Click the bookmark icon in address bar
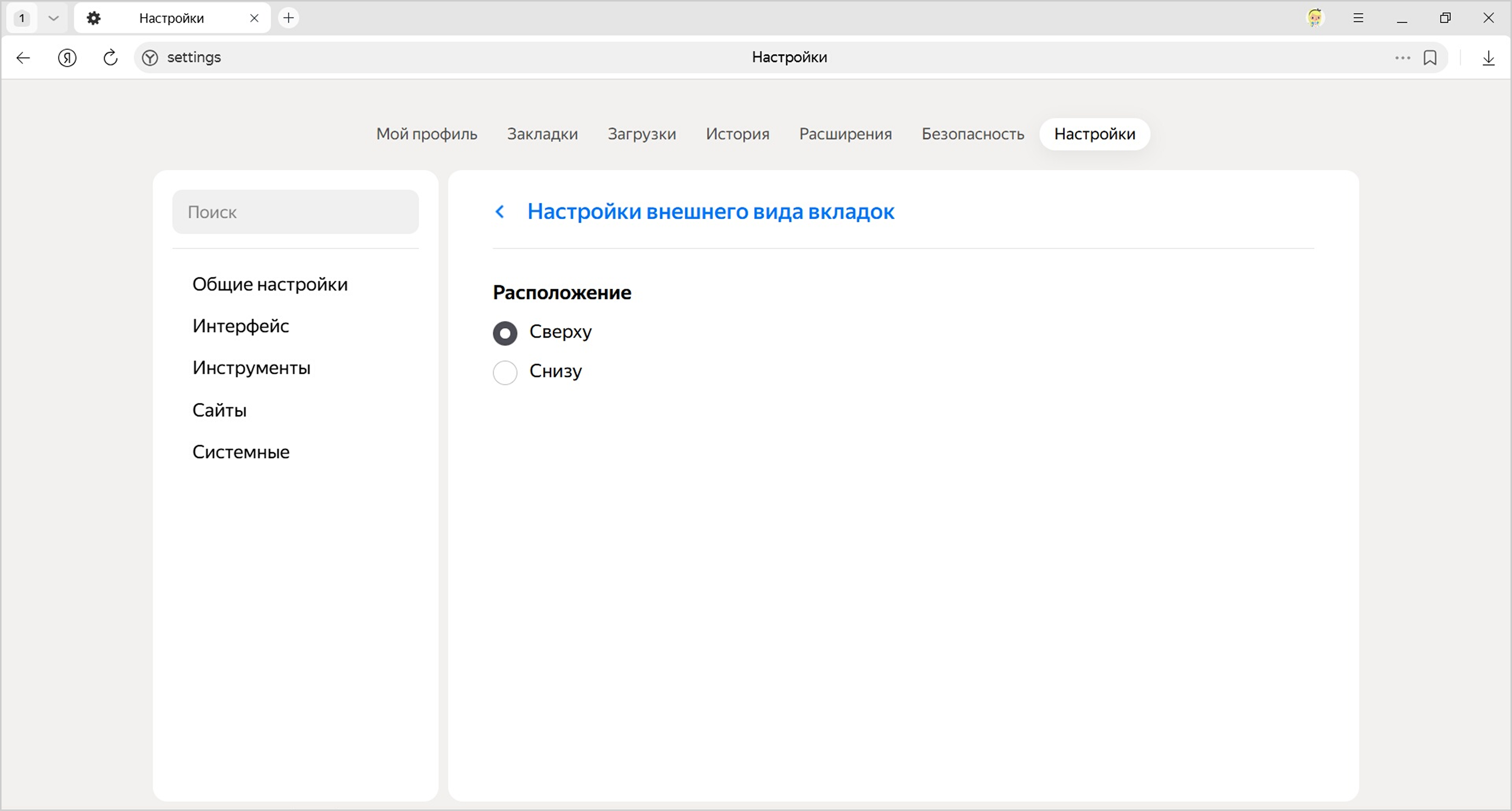 [x=1430, y=57]
